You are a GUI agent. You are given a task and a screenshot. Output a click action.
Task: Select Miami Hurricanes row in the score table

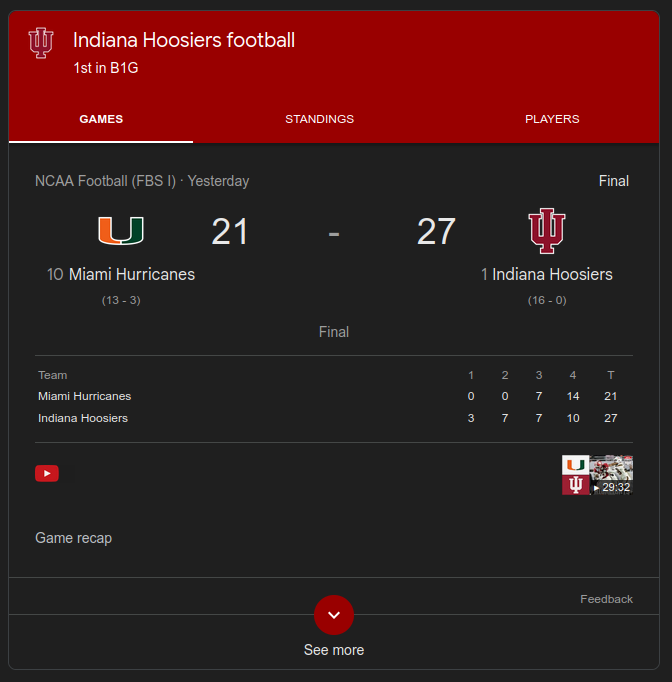(85, 396)
